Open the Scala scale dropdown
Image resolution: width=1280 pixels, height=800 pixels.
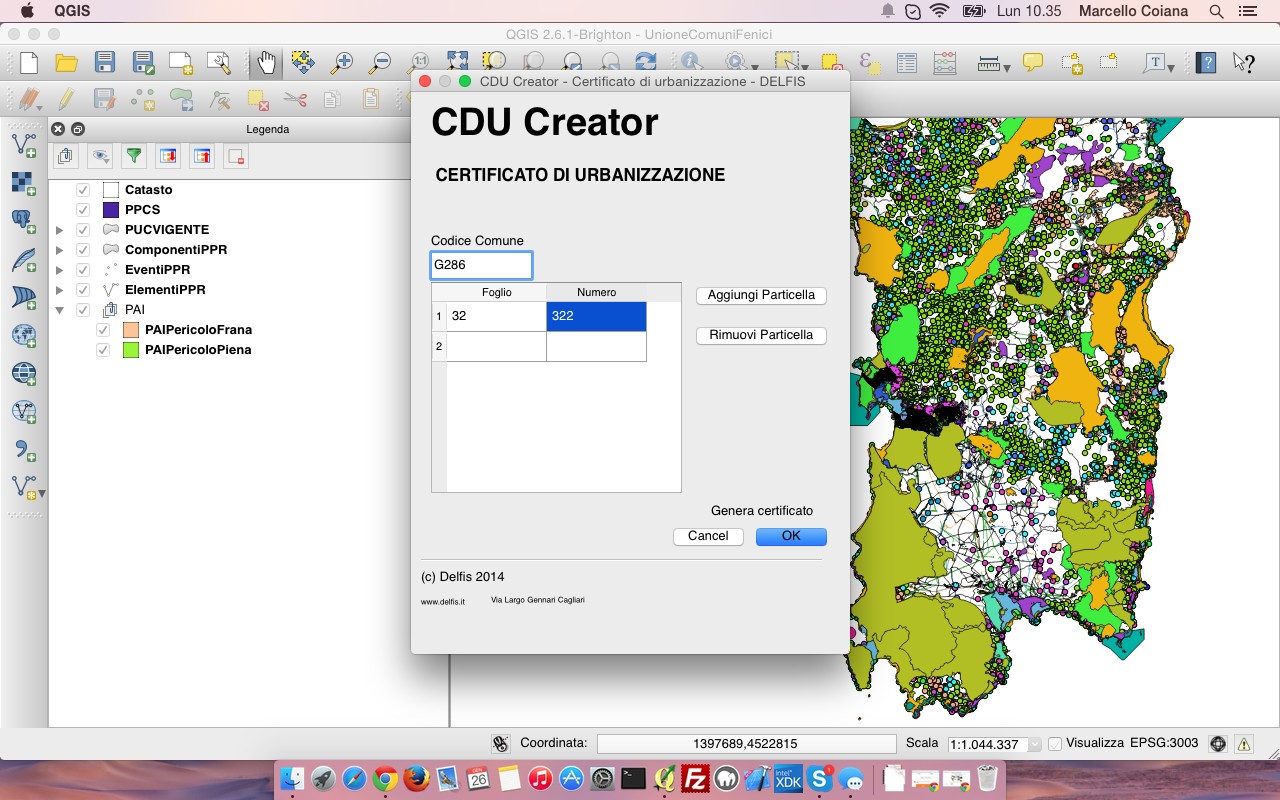click(1034, 744)
